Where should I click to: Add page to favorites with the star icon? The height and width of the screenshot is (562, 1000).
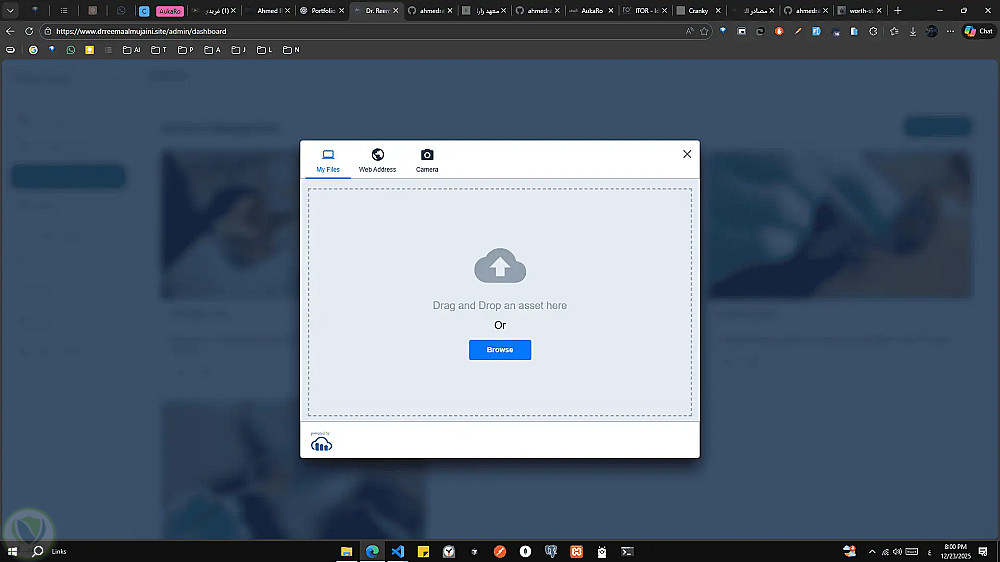coord(704,31)
